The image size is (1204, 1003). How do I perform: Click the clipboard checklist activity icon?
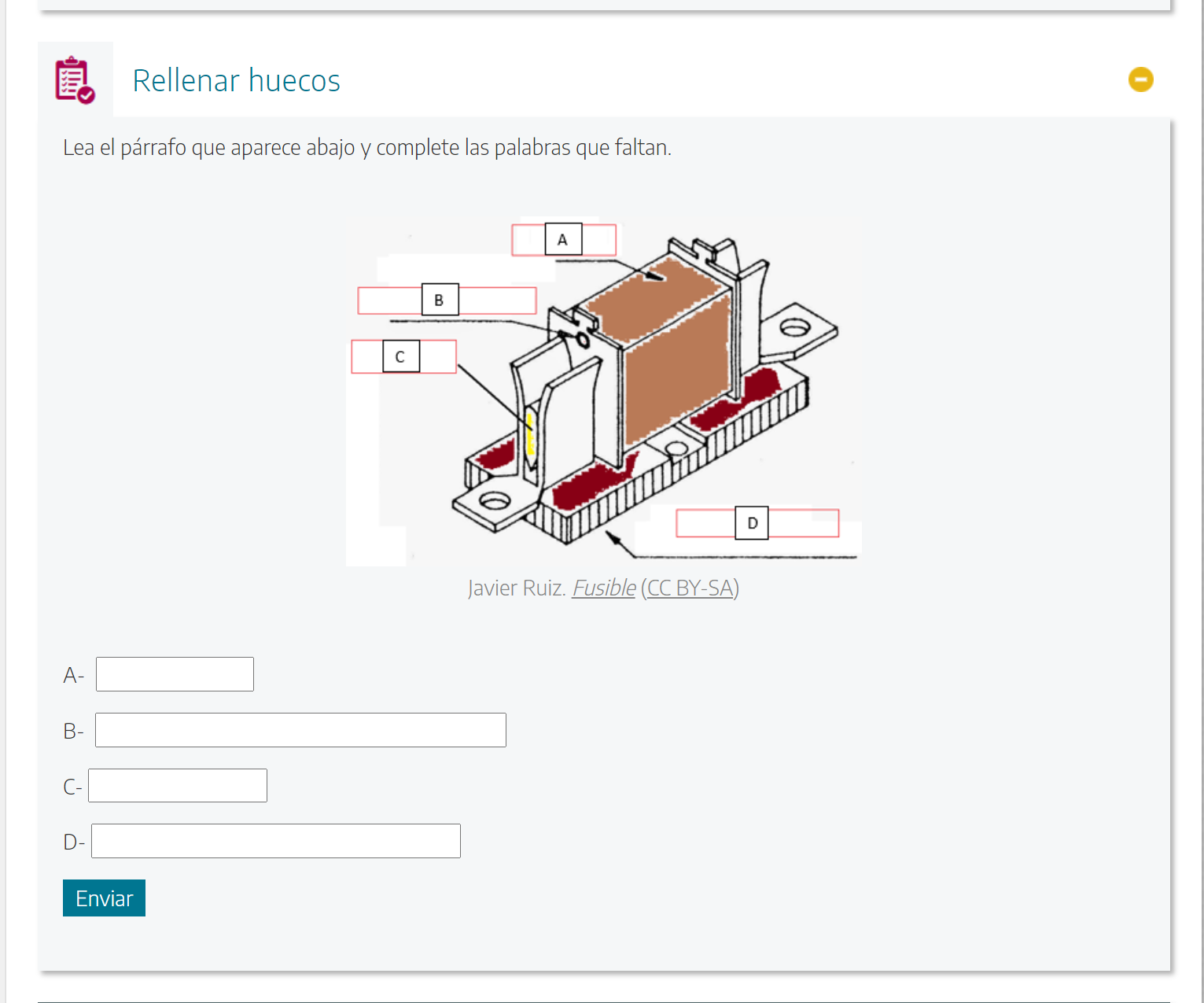tap(75, 79)
